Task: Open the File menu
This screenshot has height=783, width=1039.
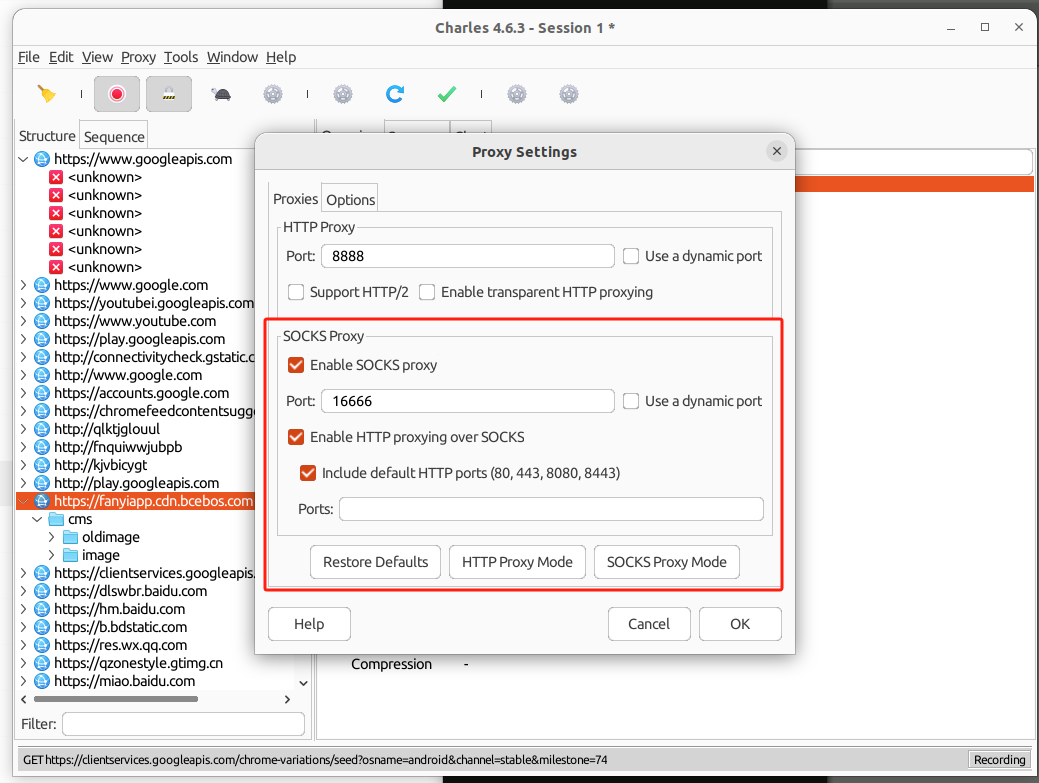Action: pyautogui.click(x=28, y=57)
